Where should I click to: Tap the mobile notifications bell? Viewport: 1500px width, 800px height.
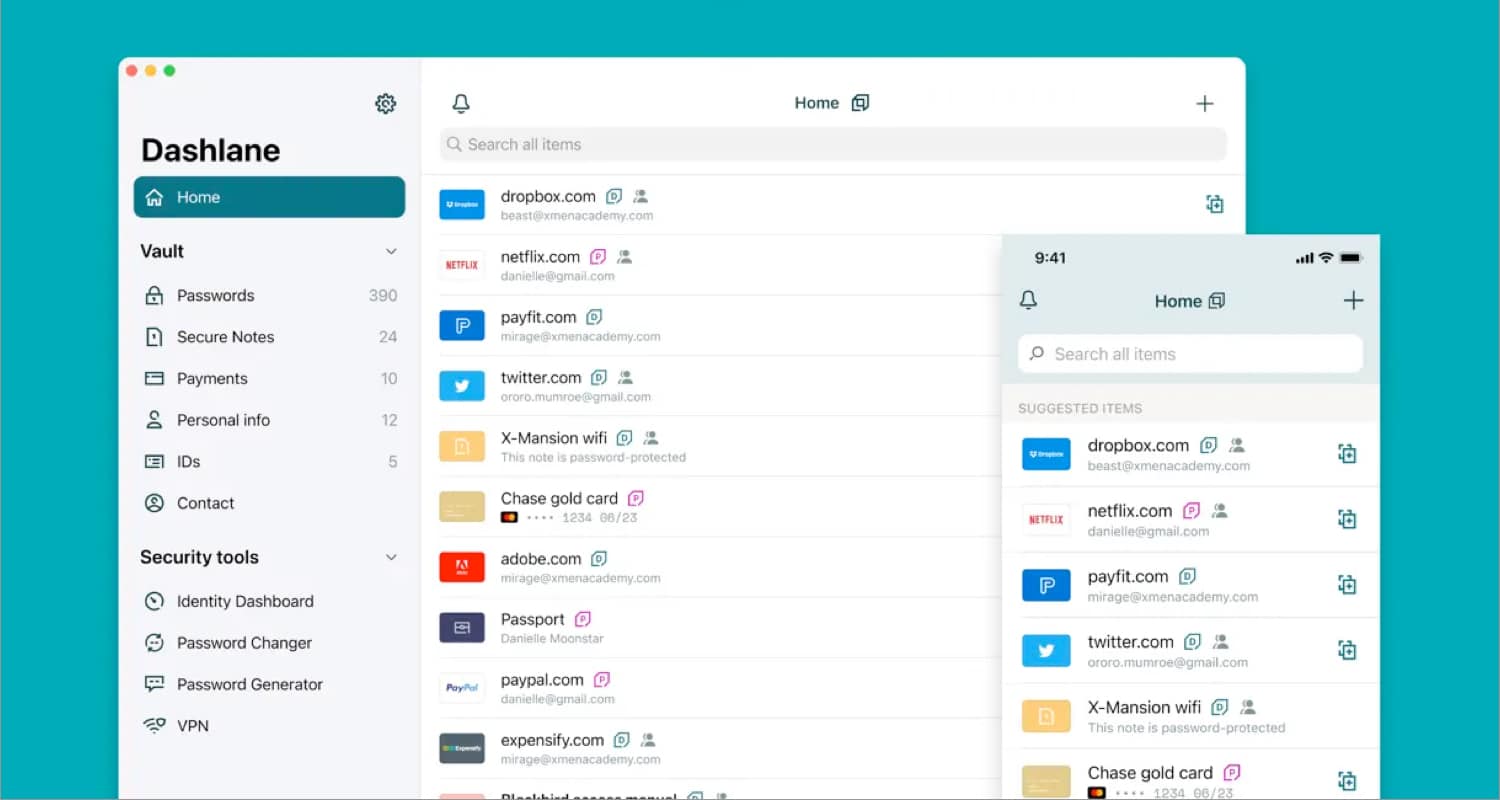[1028, 300]
